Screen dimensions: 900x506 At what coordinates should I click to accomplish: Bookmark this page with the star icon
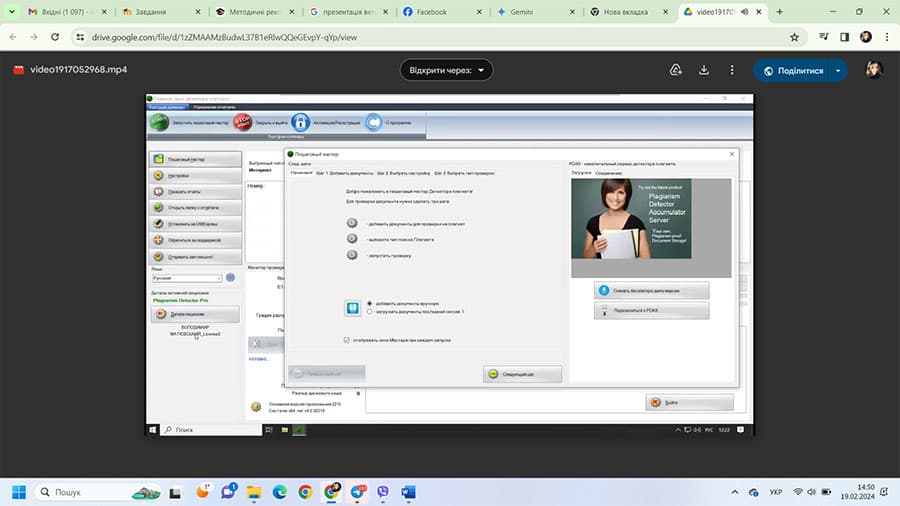click(x=794, y=36)
